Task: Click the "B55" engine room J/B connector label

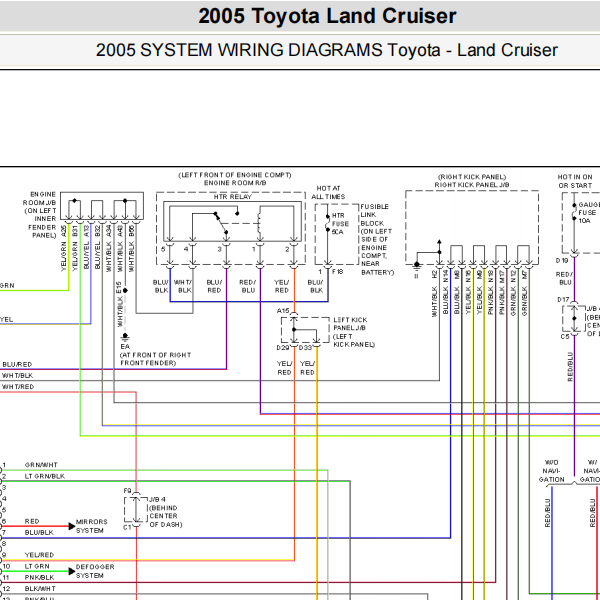Action: coord(131,231)
